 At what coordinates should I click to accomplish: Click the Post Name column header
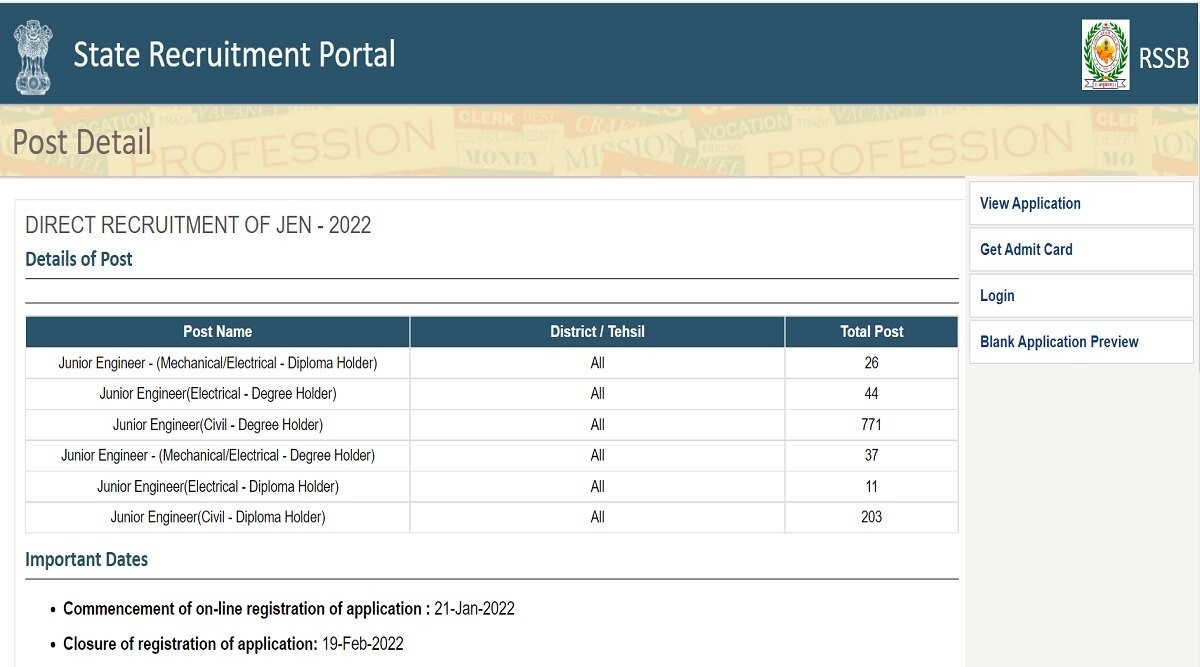(x=217, y=331)
